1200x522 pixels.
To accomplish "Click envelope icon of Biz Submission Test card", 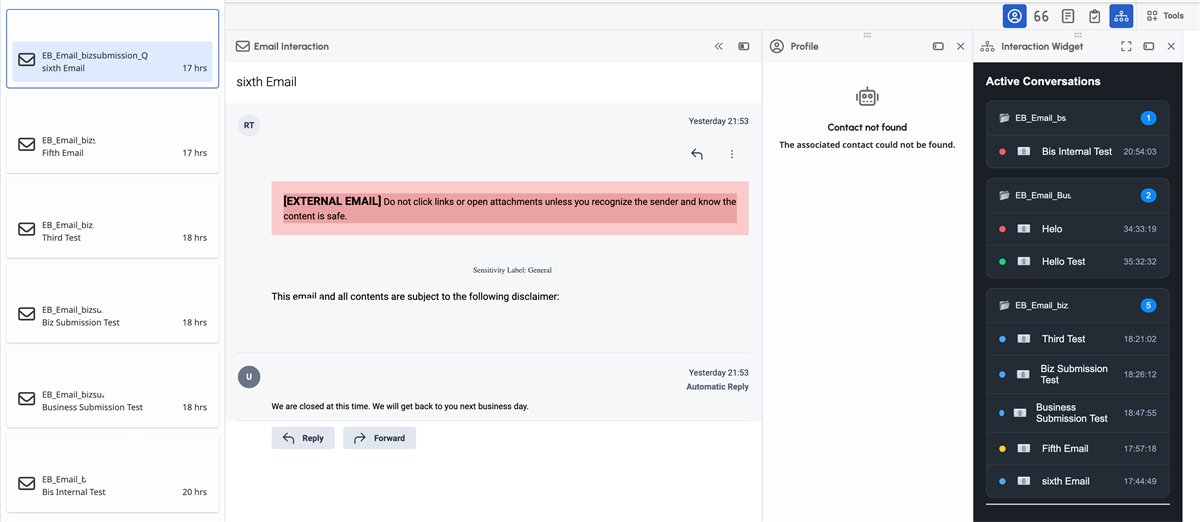I will (x=27, y=315).
